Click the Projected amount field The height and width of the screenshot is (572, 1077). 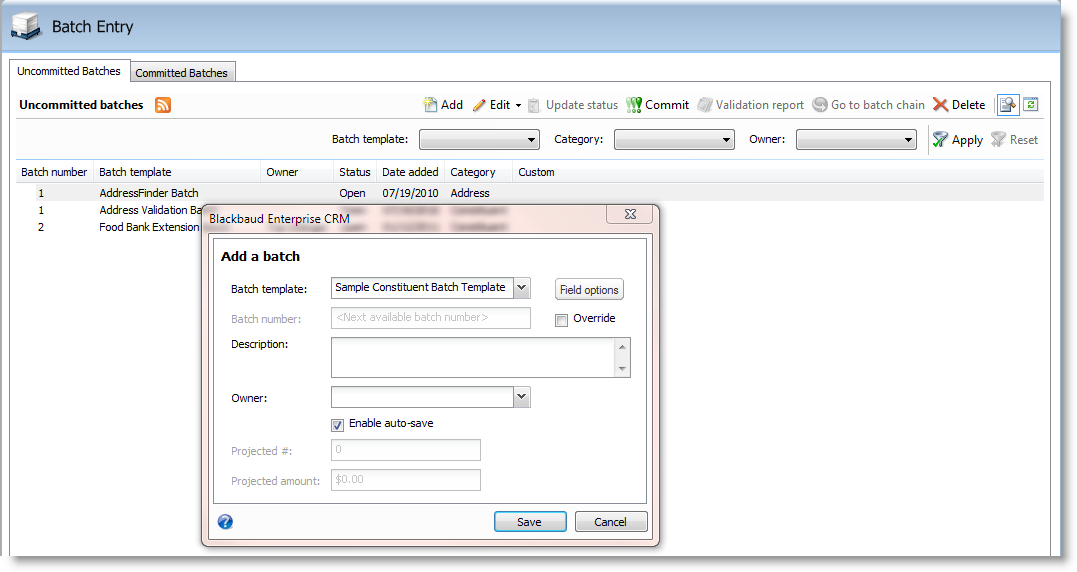pyautogui.click(x=406, y=480)
